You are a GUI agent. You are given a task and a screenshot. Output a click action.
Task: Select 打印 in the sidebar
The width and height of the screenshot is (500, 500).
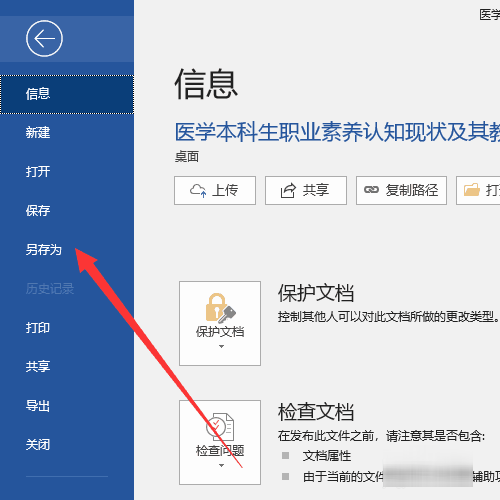click(x=67, y=328)
